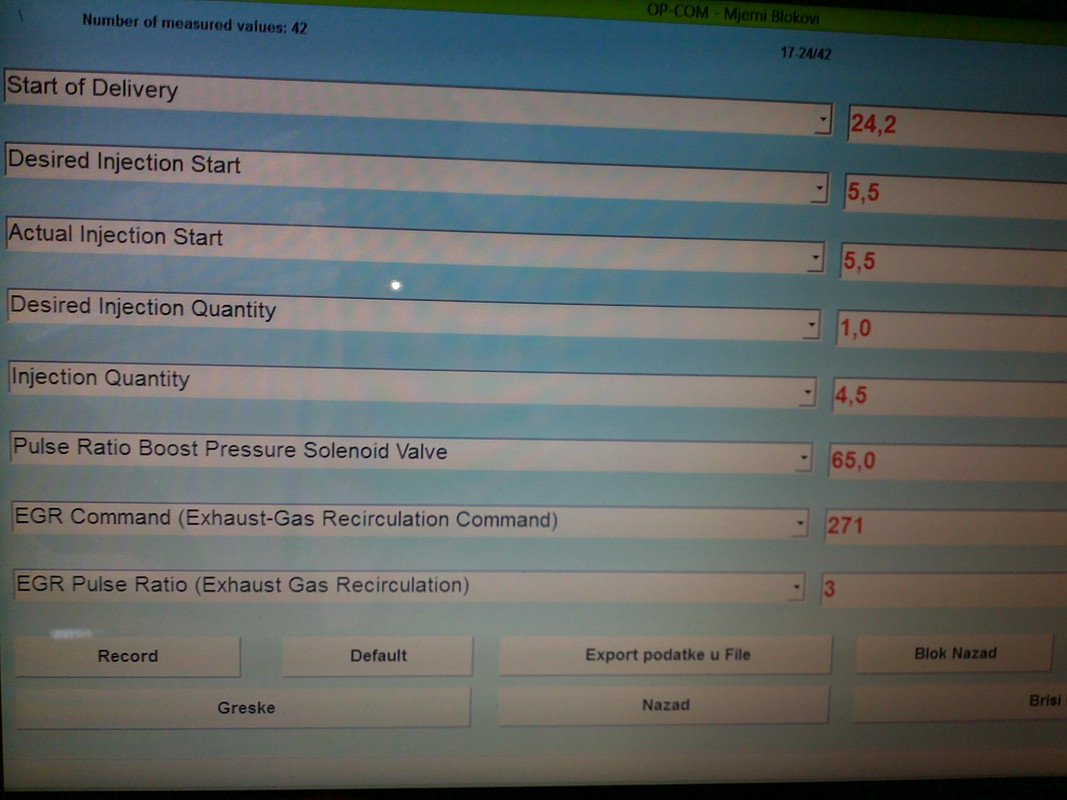Open the Desired Injection Start dropdown arrow
This screenshot has height=800, width=1067.
[820, 188]
